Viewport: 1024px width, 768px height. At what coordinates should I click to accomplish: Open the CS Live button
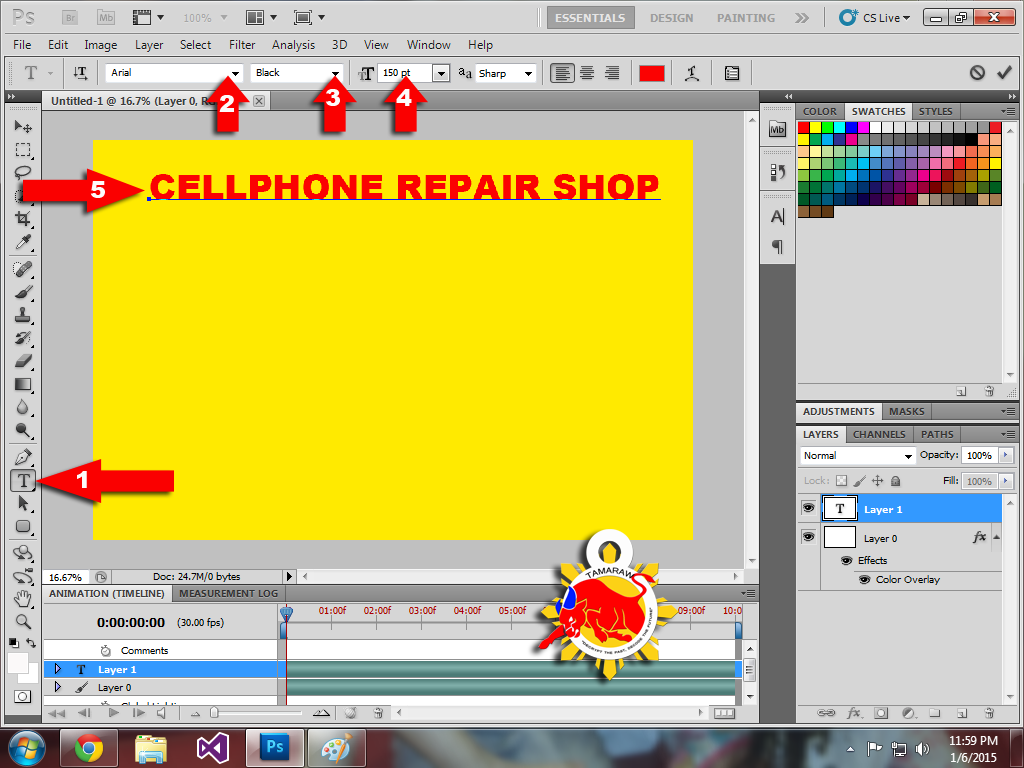pos(873,18)
